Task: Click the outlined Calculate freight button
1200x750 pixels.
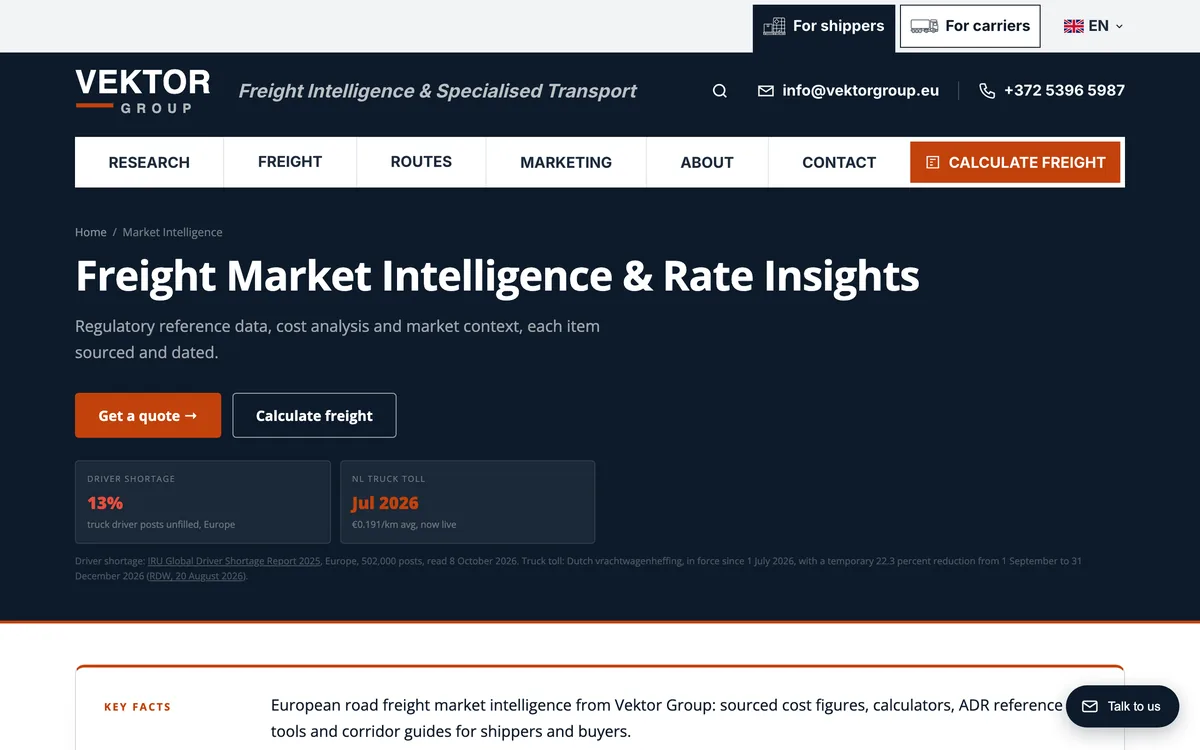Action: pyautogui.click(x=314, y=415)
